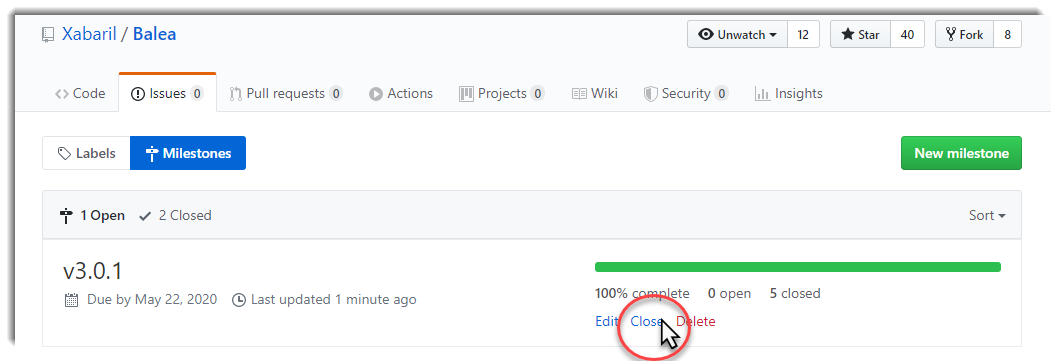Image resolution: width=1051 pixels, height=361 pixels.
Task: Open the Wiki book icon tab
Action: [x=579, y=94]
